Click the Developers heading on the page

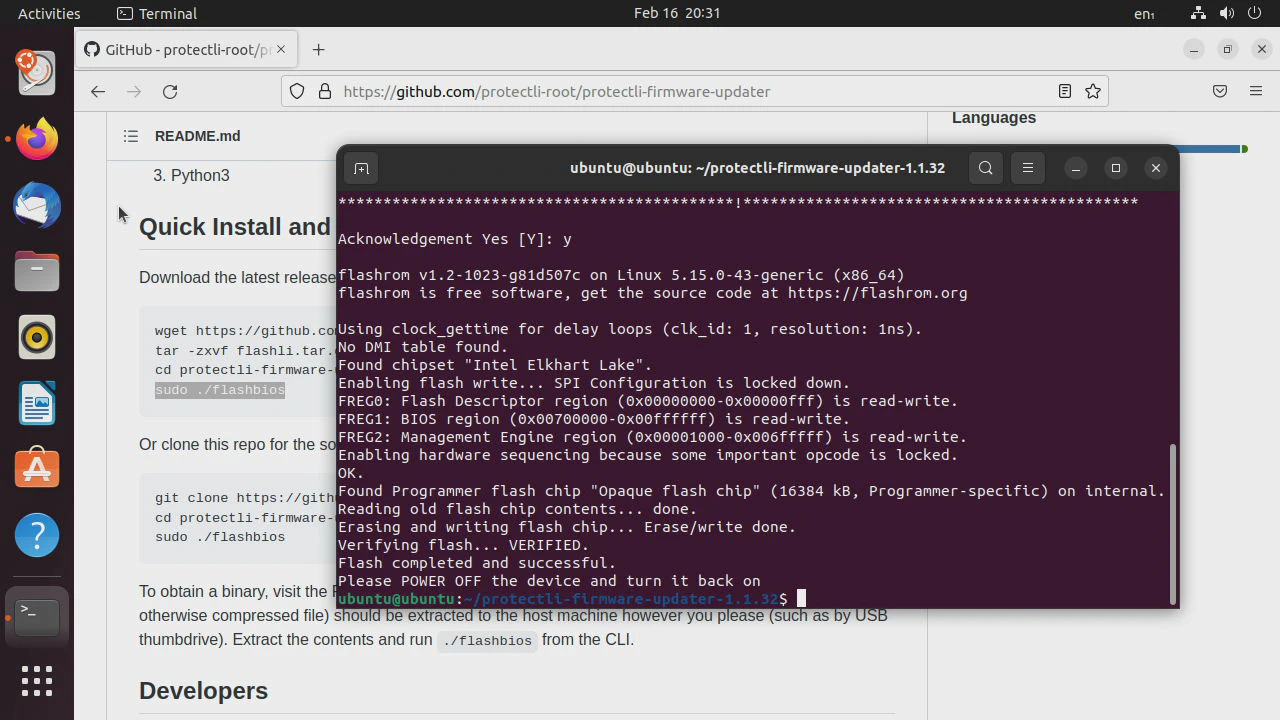[203, 691]
